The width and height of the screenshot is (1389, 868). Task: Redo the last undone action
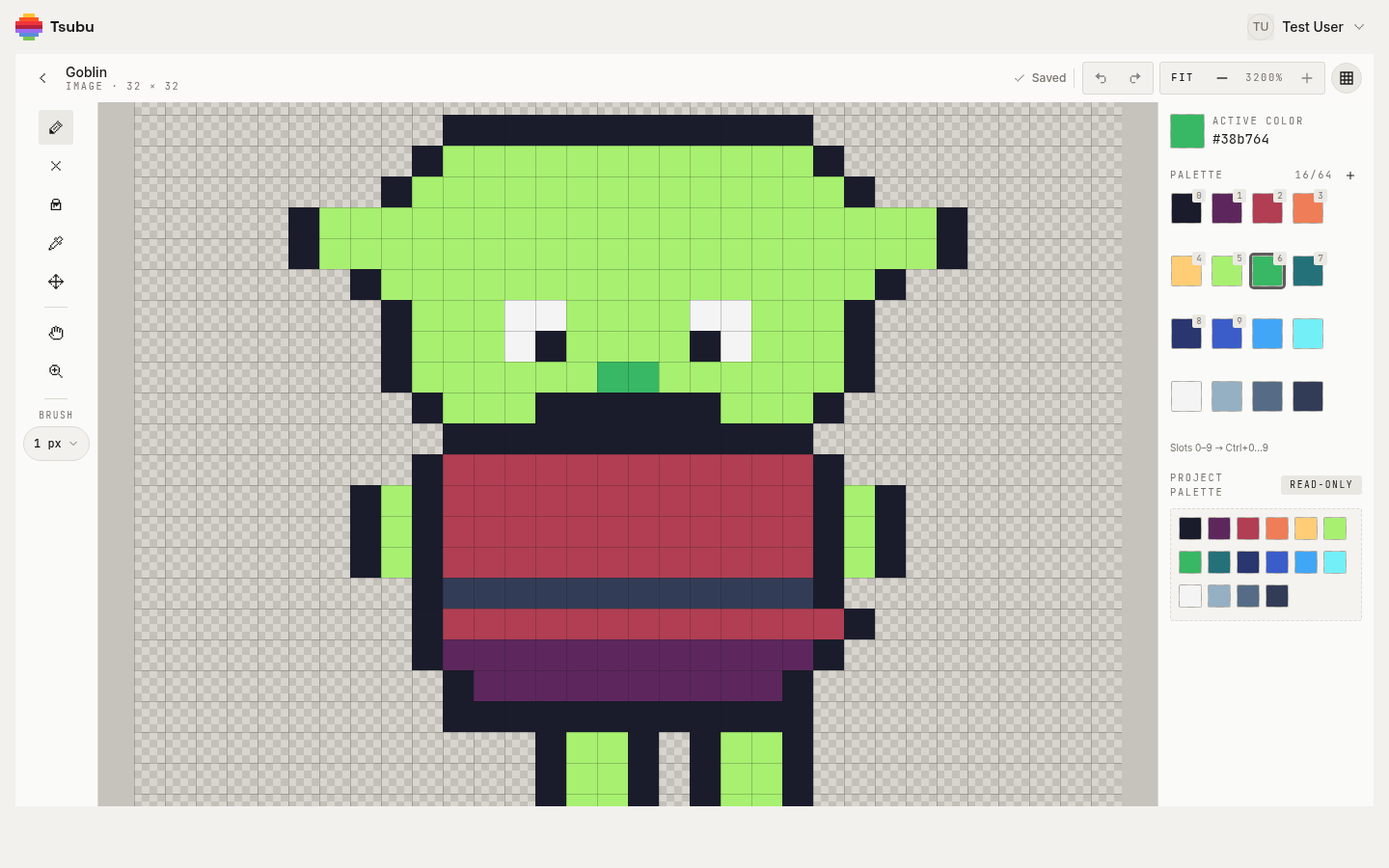click(x=1135, y=78)
